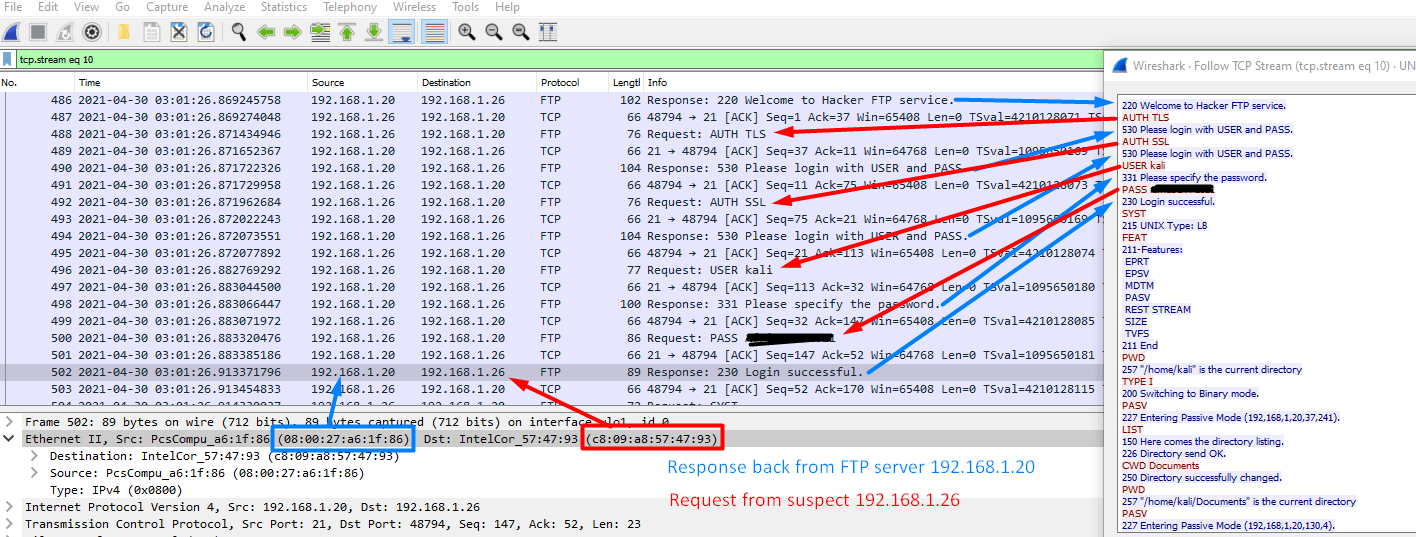Viewport: 1416px width, 537px height.
Task: Toggle packet colorization rules
Action: click(x=434, y=32)
